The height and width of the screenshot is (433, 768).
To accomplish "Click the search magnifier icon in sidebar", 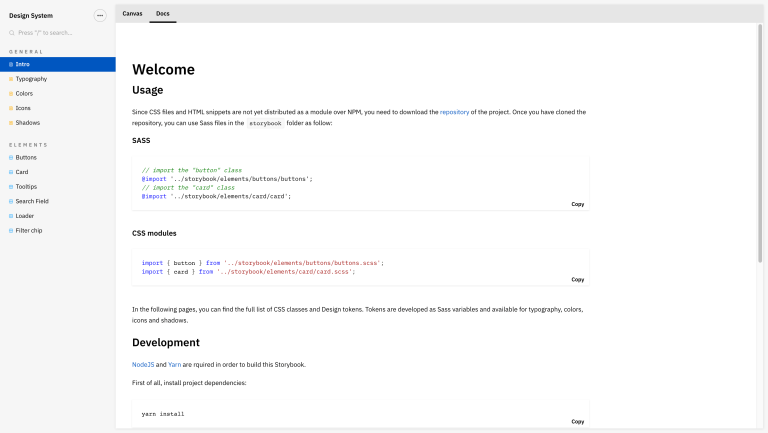I will click(12, 33).
